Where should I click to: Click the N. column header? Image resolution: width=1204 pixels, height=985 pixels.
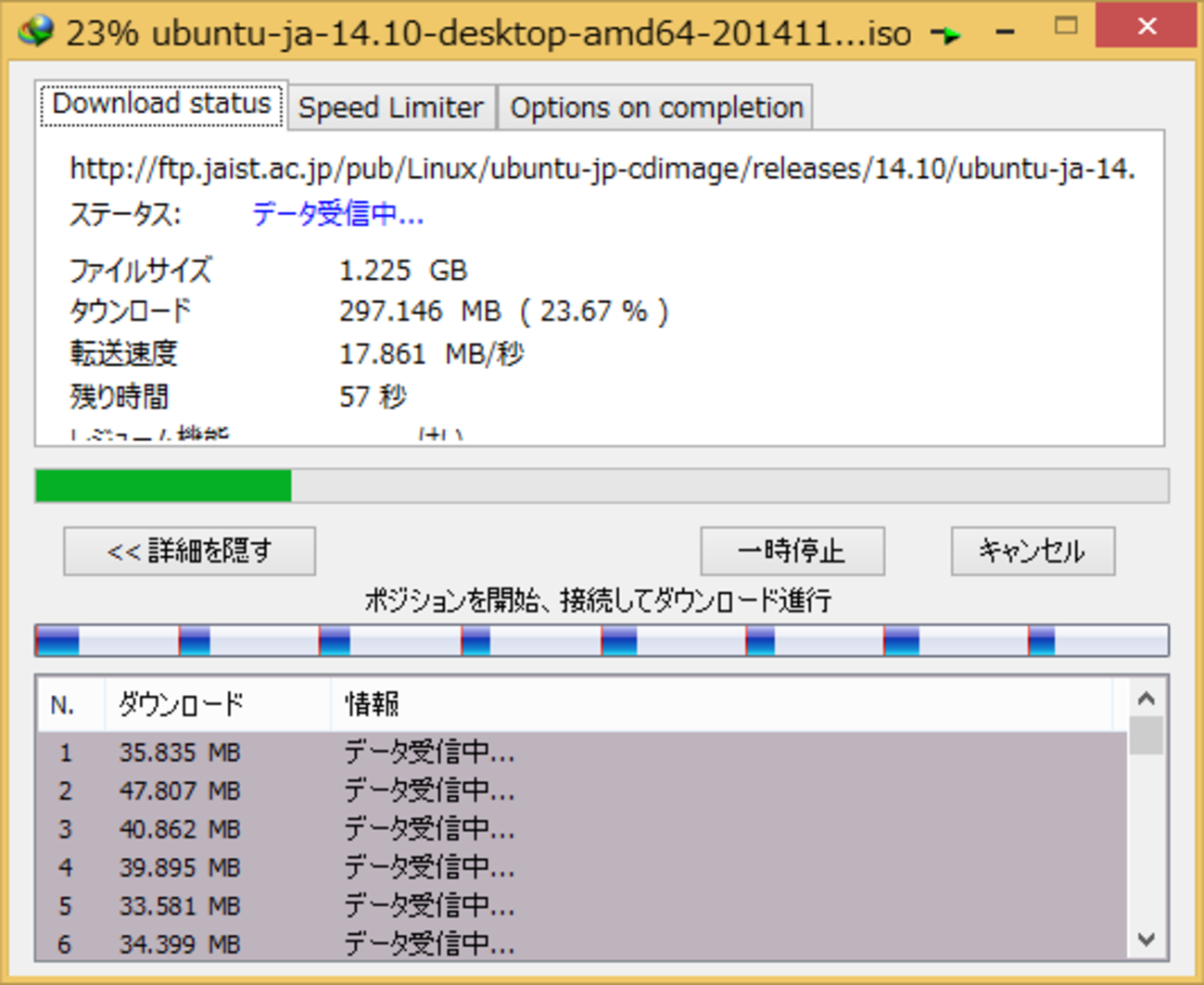pyautogui.click(x=71, y=704)
